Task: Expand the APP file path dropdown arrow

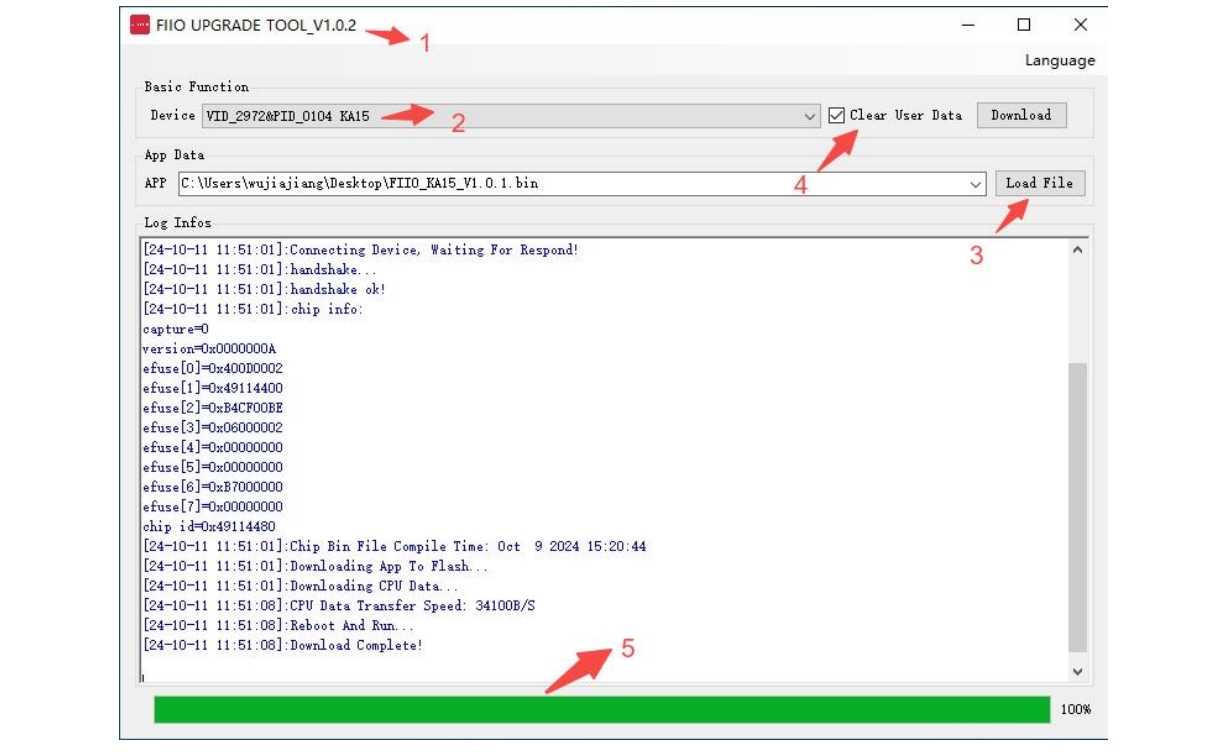Action: [976, 184]
